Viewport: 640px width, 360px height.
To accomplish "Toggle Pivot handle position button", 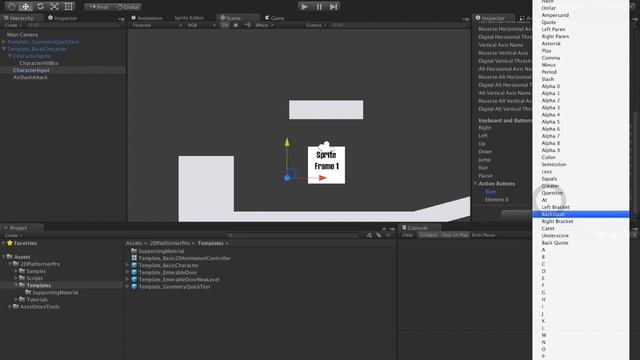I will click(x=99, y=7).
